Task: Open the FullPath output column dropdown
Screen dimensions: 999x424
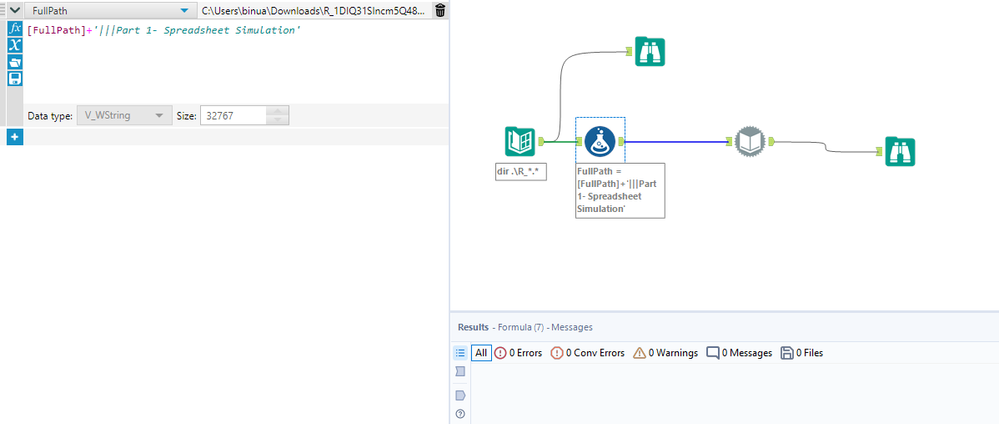Action: point(184,10)
